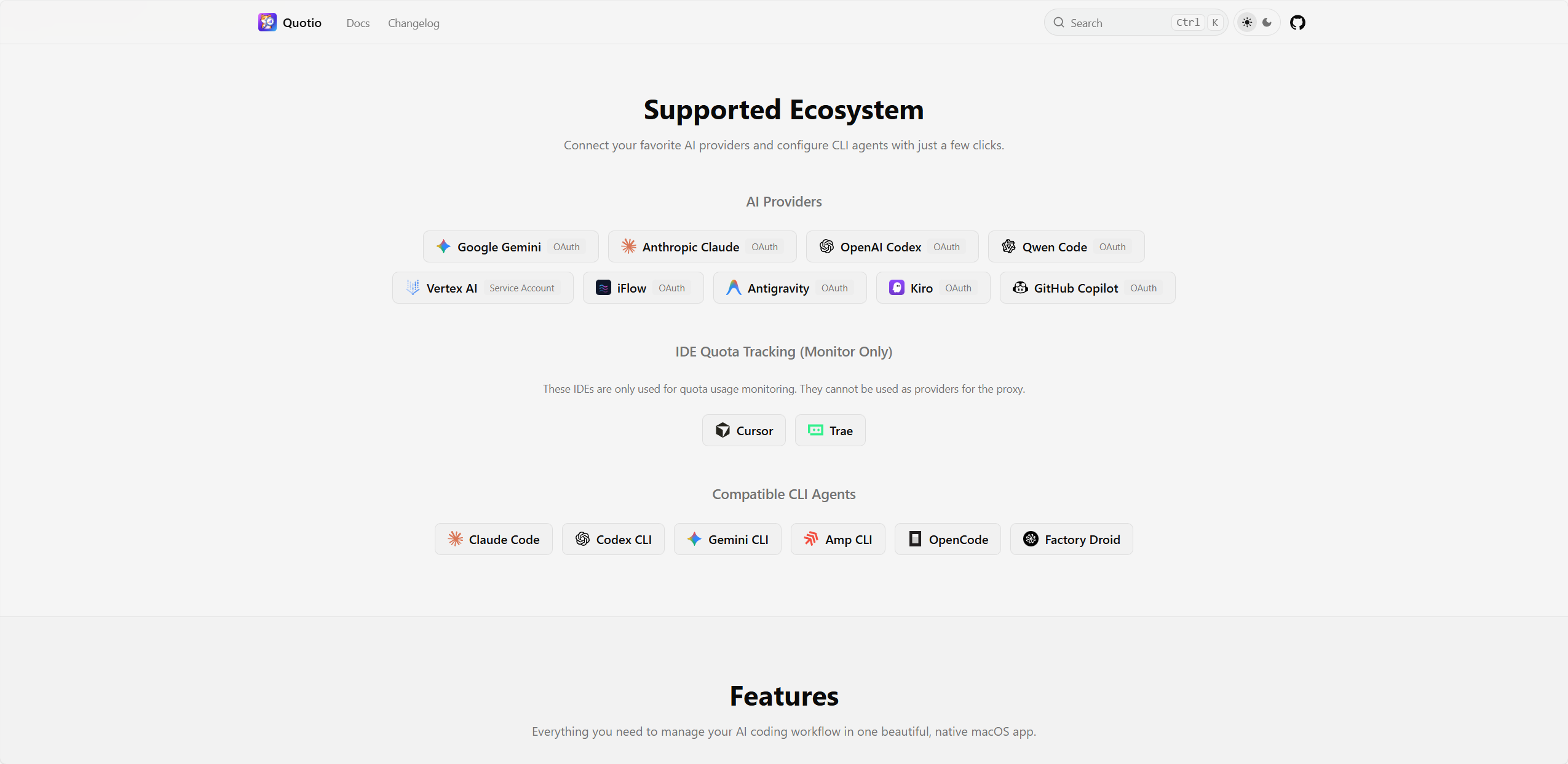Click the Antigravity logo icon
1568x764 pixels.
tap(734, 288)
